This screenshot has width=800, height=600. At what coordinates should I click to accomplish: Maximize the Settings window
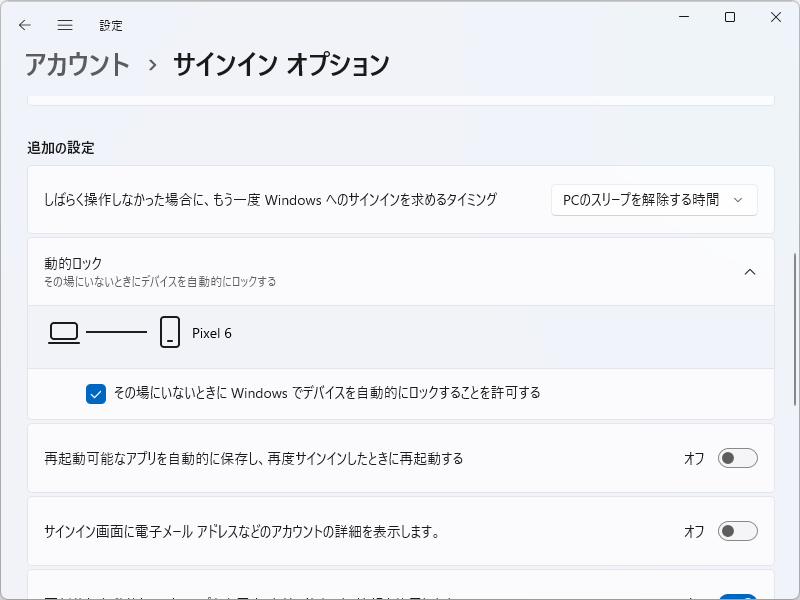click(x=729, y=17)
